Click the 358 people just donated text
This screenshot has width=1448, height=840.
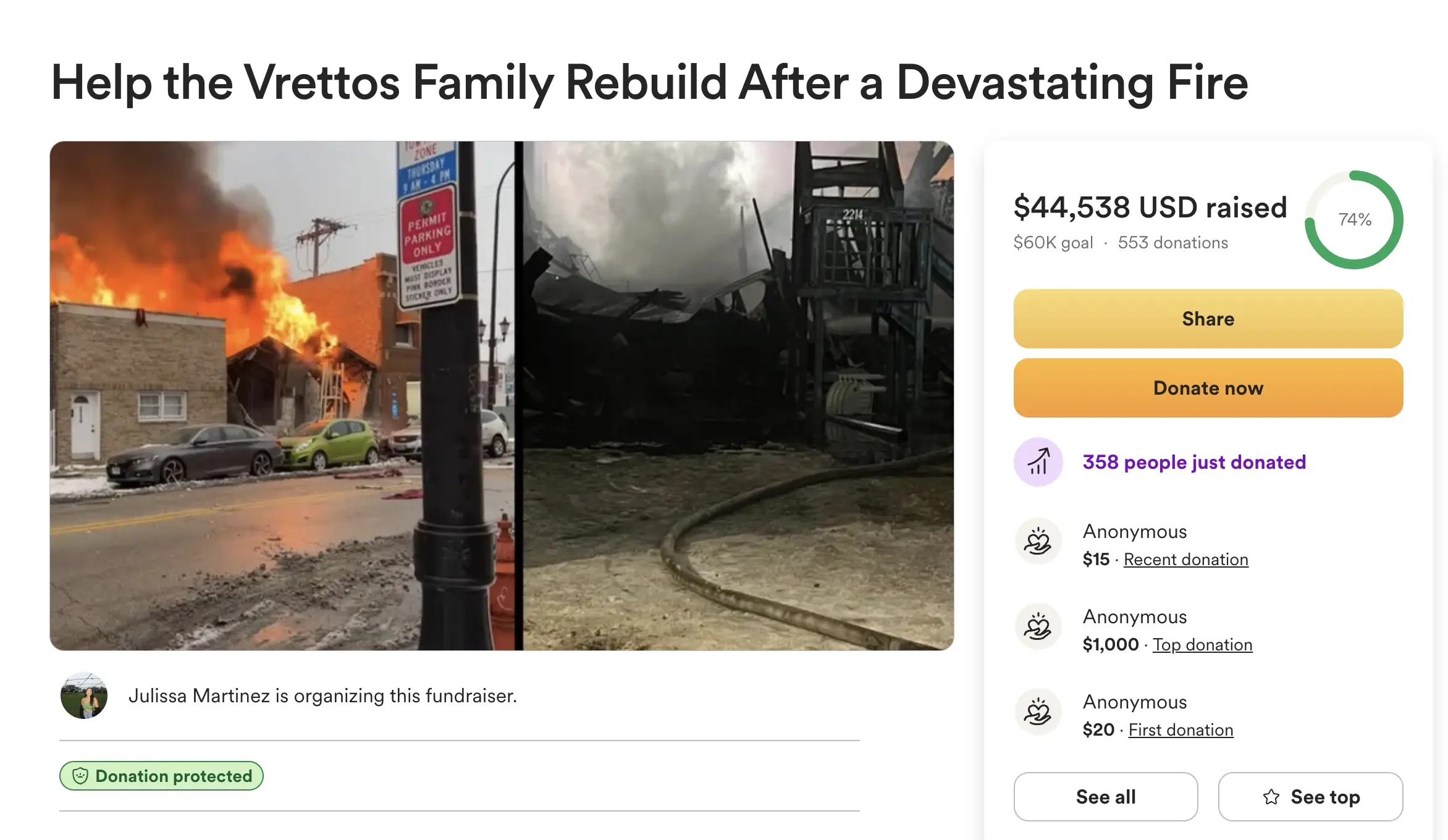pyautogui.click(x=1194, y=462)
